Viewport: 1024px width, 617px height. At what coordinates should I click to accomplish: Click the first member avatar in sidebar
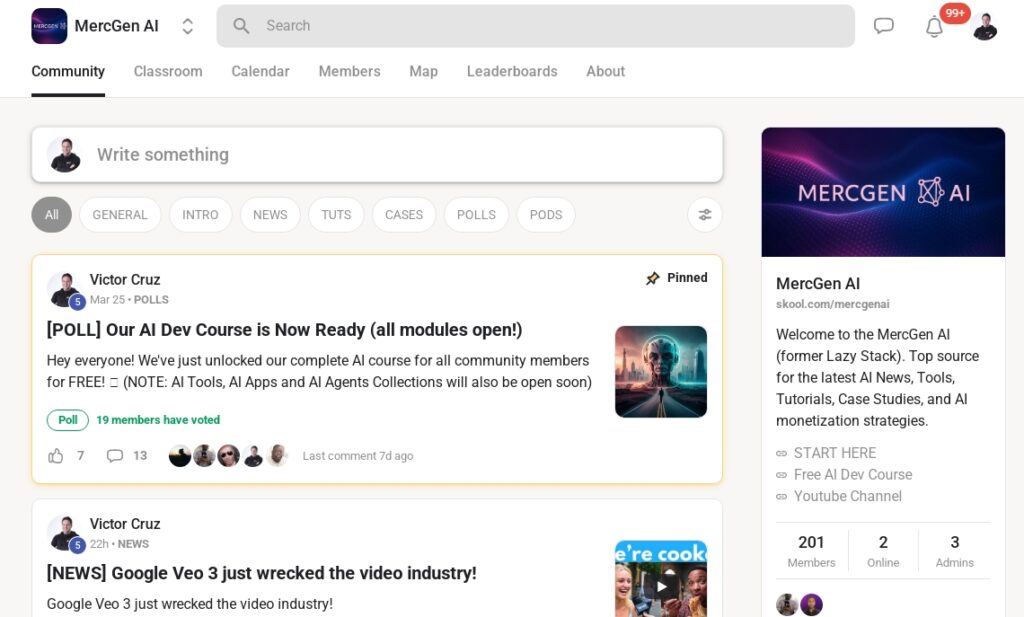[x=787, y=605]
